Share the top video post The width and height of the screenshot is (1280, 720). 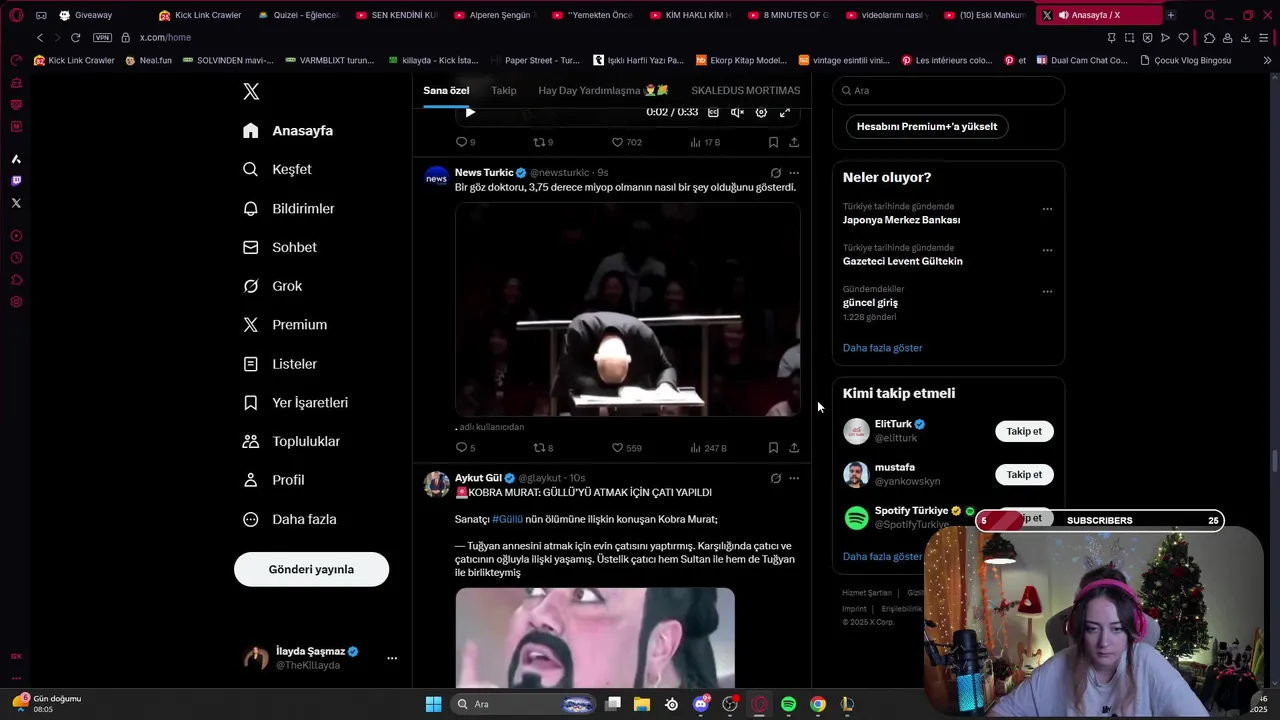pyautogui.click(x=794, y=142)
